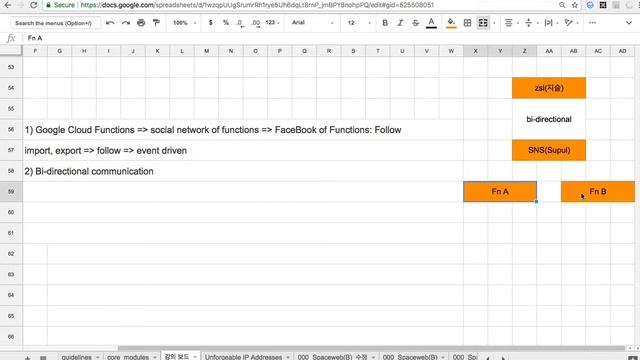Format as percent

tap(226, 23)
